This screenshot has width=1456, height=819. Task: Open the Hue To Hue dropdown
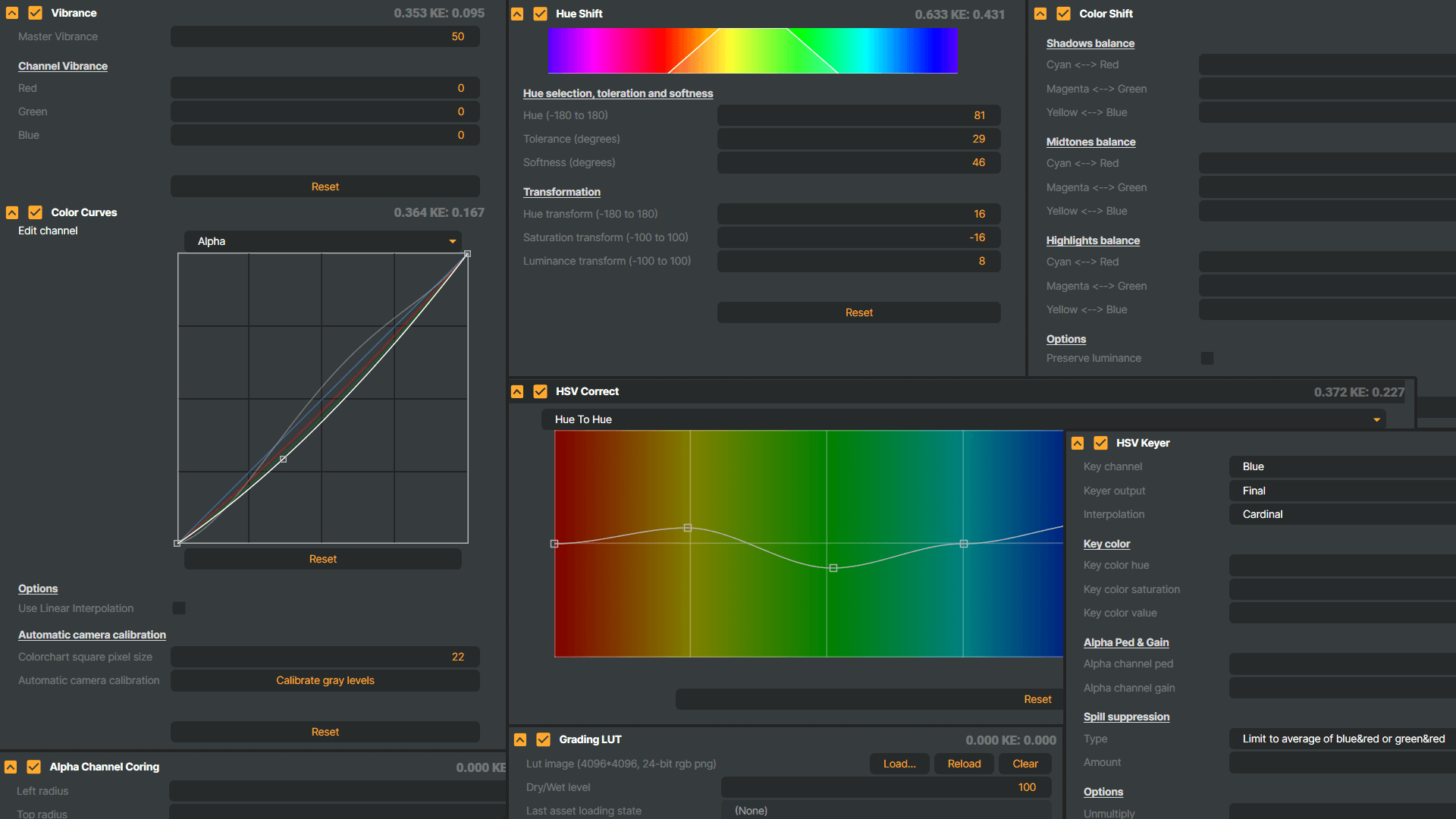coord(963,419)
